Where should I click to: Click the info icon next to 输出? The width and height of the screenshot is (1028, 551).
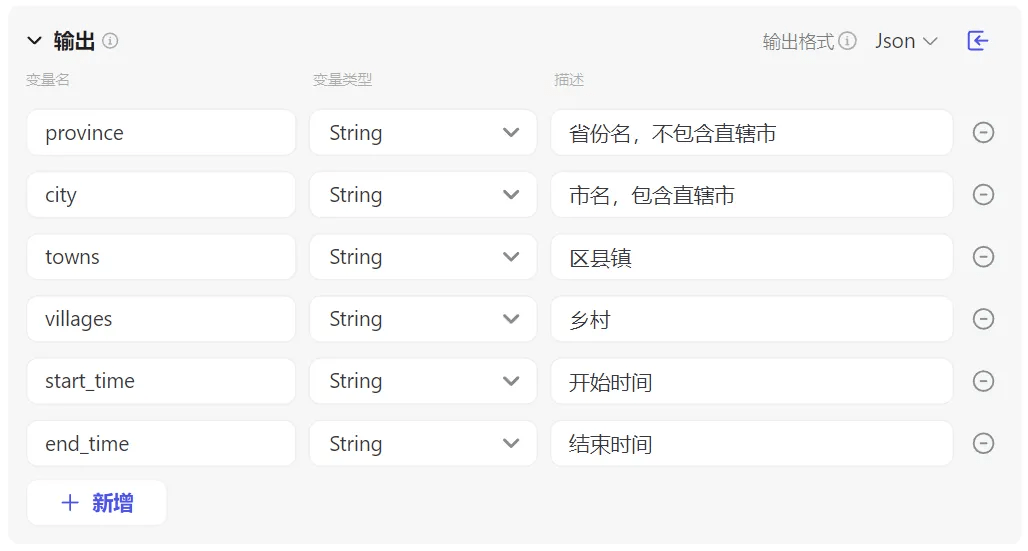tap(110, 41)
